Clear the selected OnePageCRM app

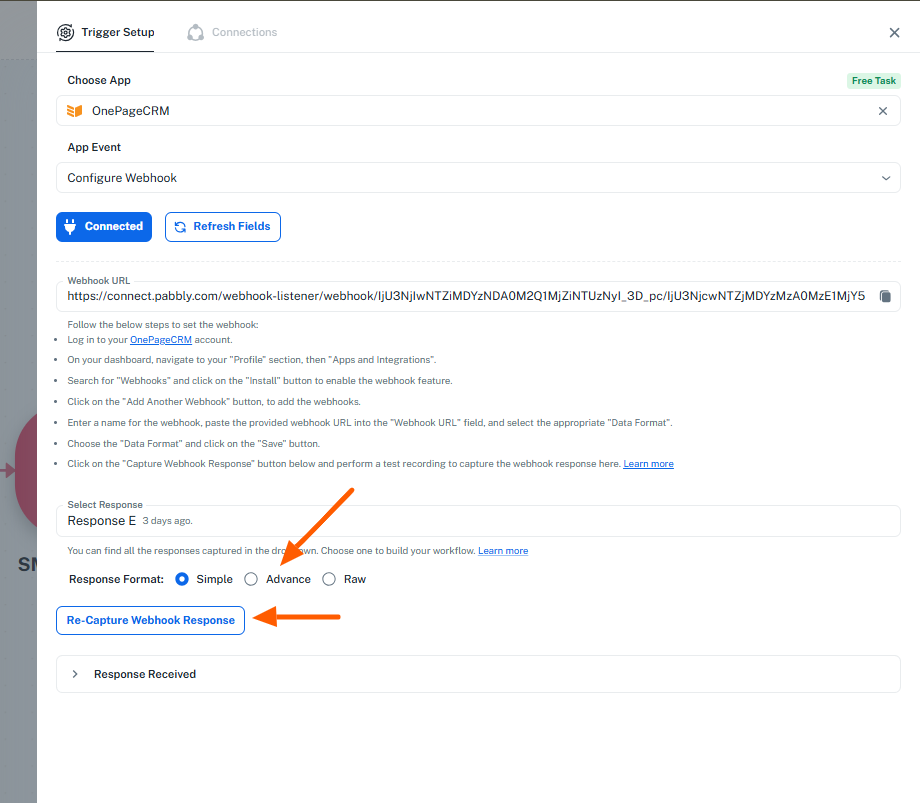[882, 111]
